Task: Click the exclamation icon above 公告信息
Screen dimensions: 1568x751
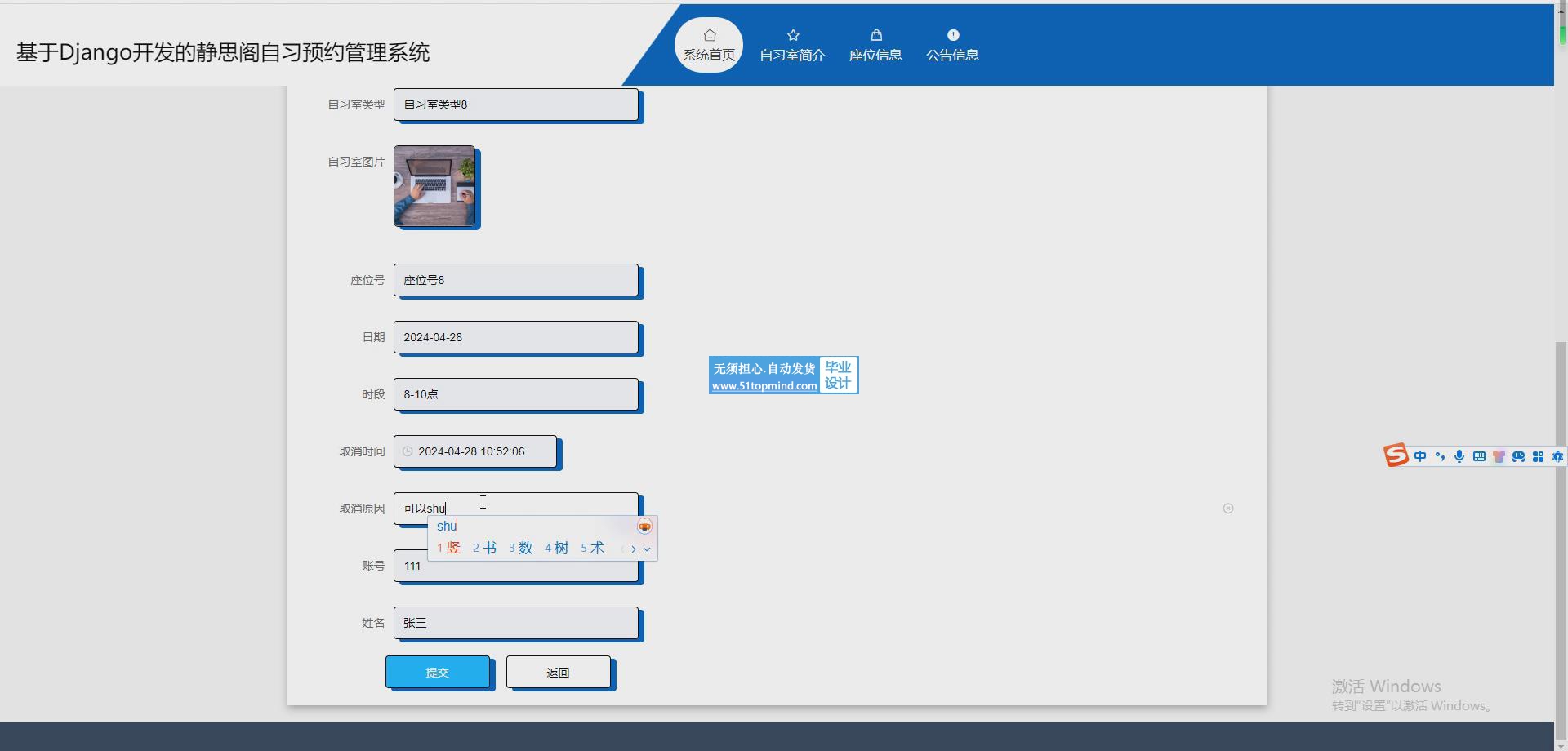Action: pos(953,35)
